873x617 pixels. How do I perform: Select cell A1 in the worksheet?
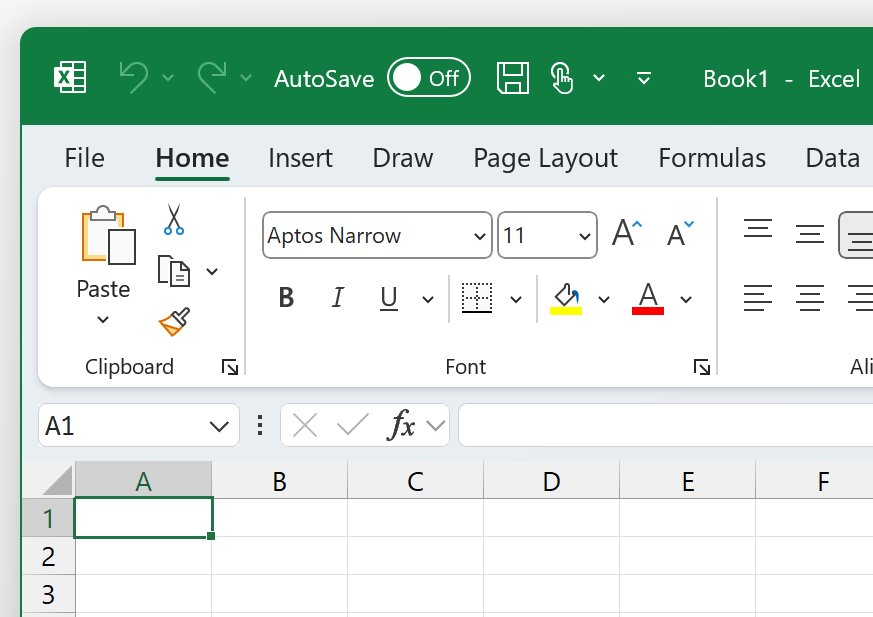point(142,518)
